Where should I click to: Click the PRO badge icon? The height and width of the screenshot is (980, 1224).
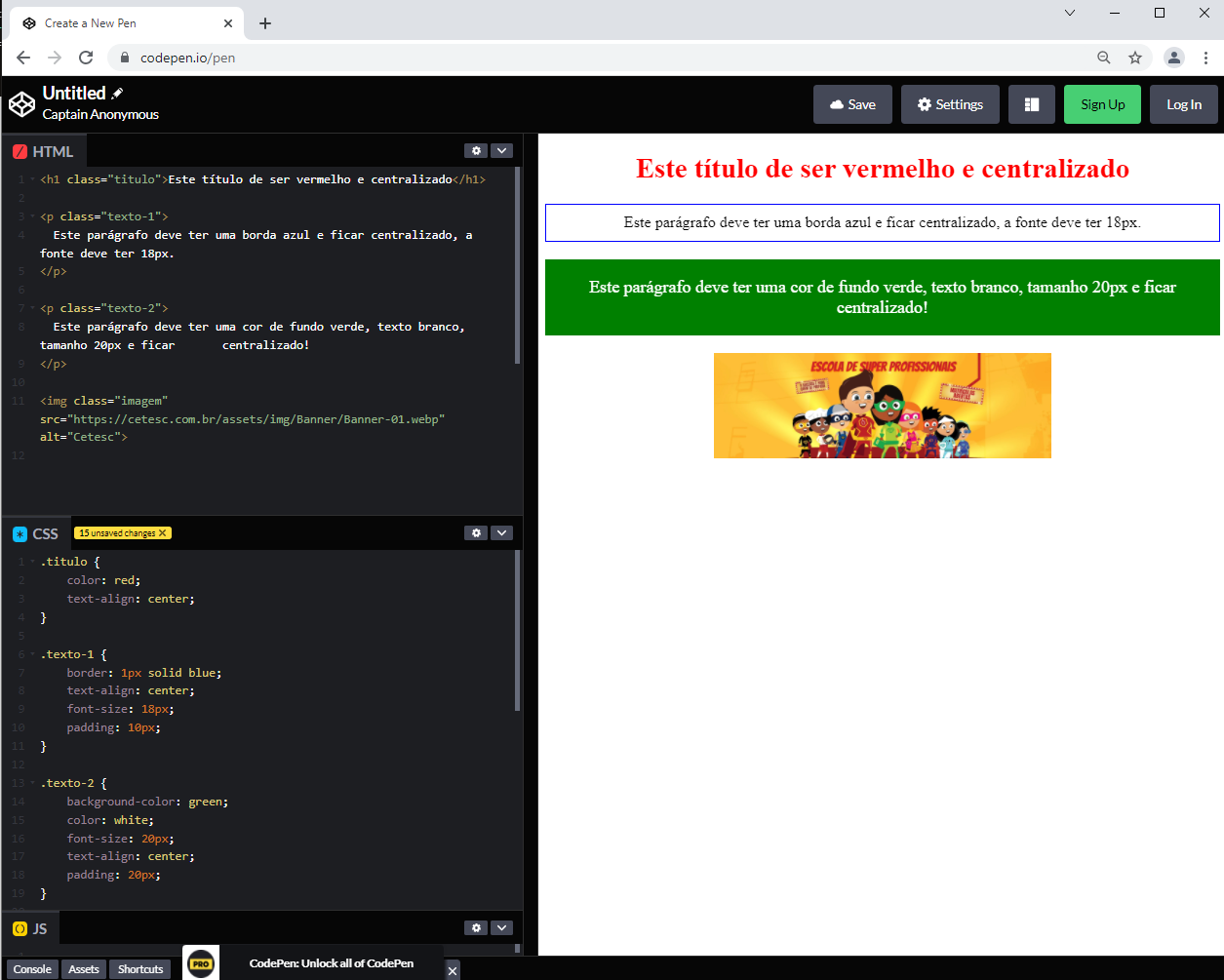click(x=201, y=962)
